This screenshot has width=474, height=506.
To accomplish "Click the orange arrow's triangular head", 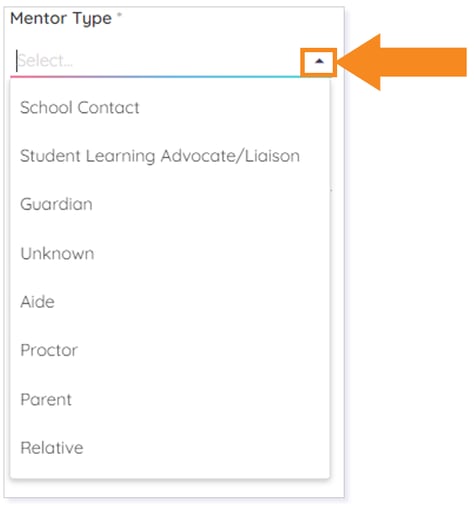I will pos(359,62).
